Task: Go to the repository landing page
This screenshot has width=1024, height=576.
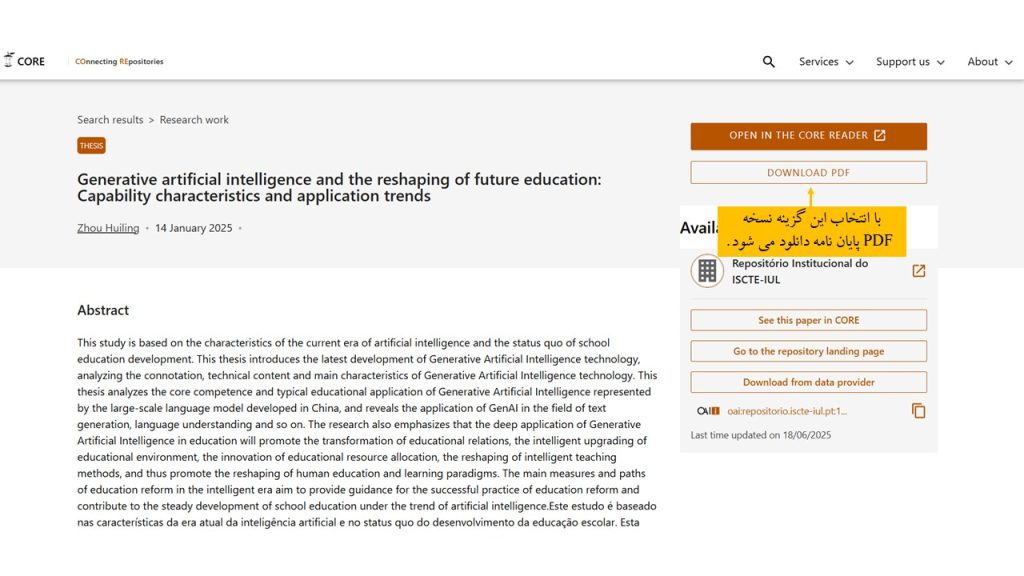Action: coord(808,351)
